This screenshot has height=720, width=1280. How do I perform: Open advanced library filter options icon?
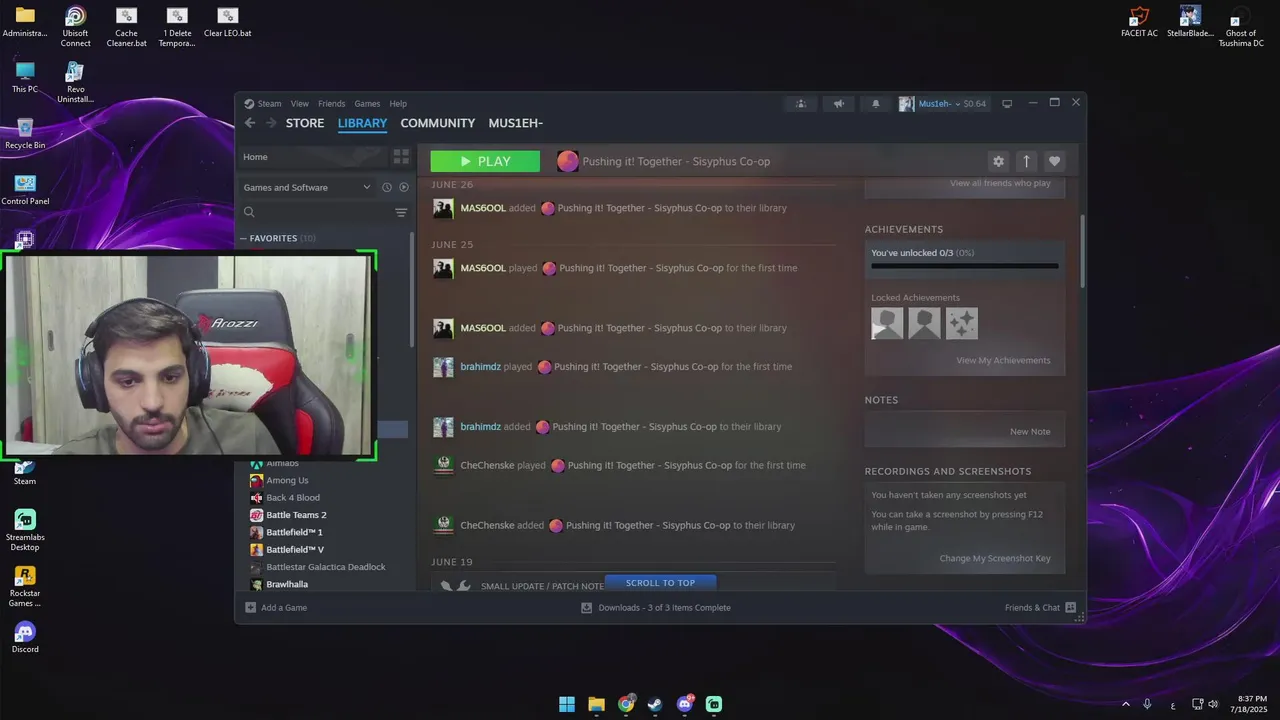[401, 212]
